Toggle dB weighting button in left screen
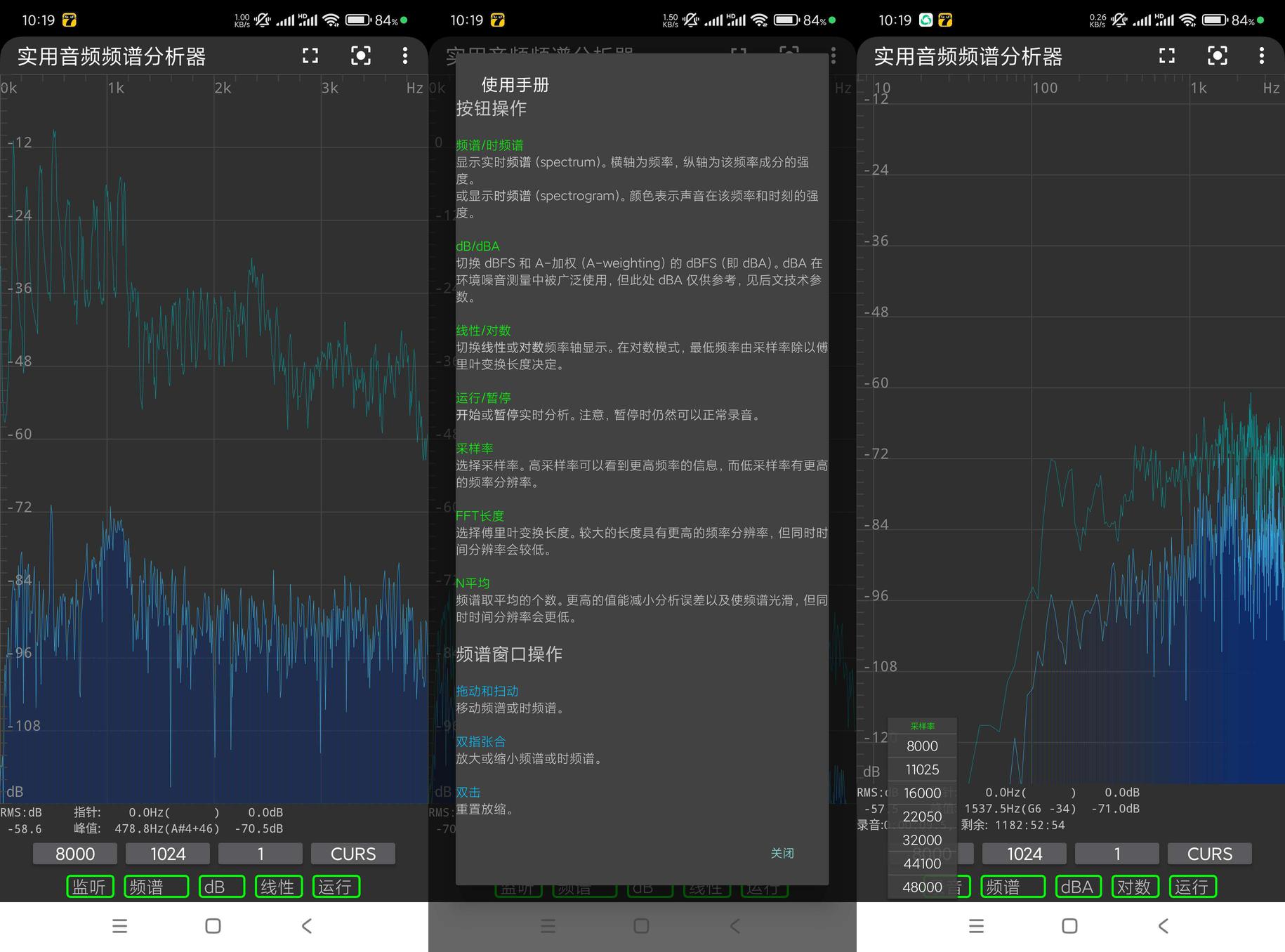Screen dimensions: 1285x952 (222, 887)
